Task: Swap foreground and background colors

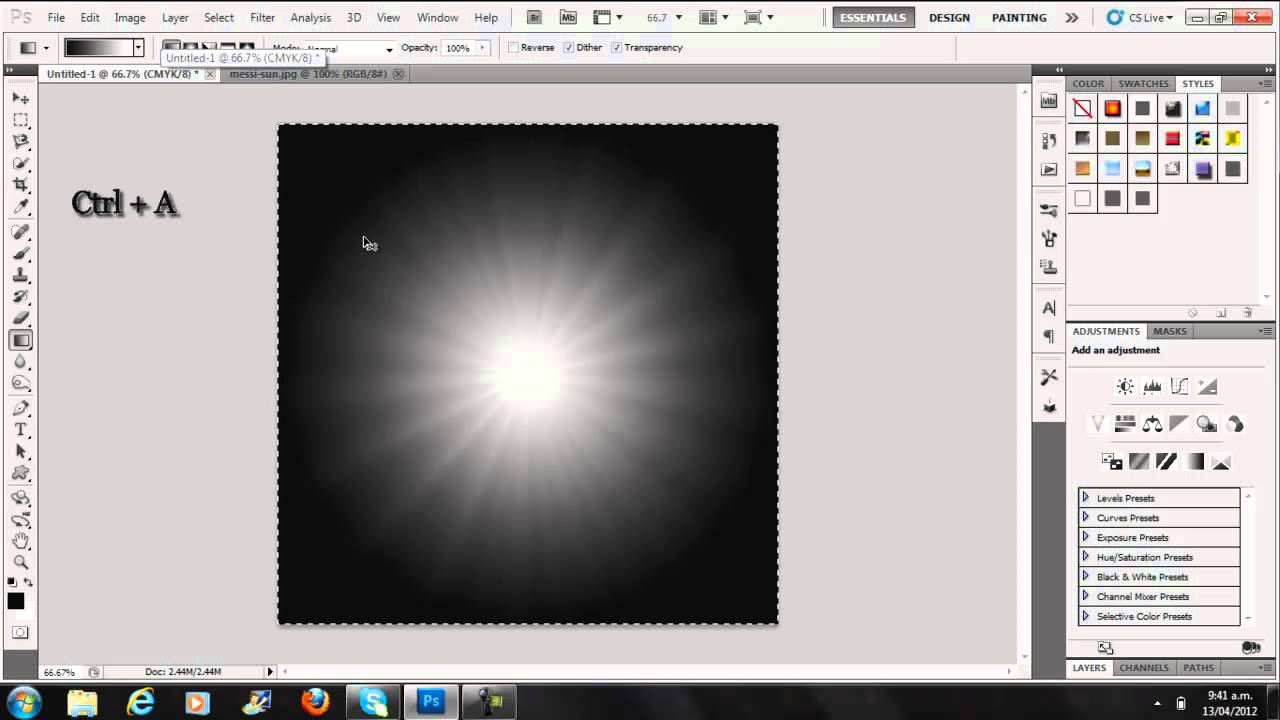Action: pyautogui.click(x=28, y=582)
